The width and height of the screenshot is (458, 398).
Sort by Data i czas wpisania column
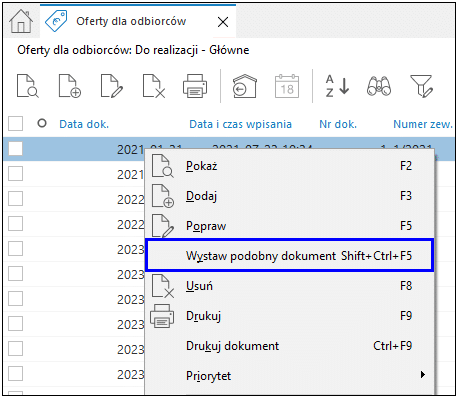(x=240, y=124)
